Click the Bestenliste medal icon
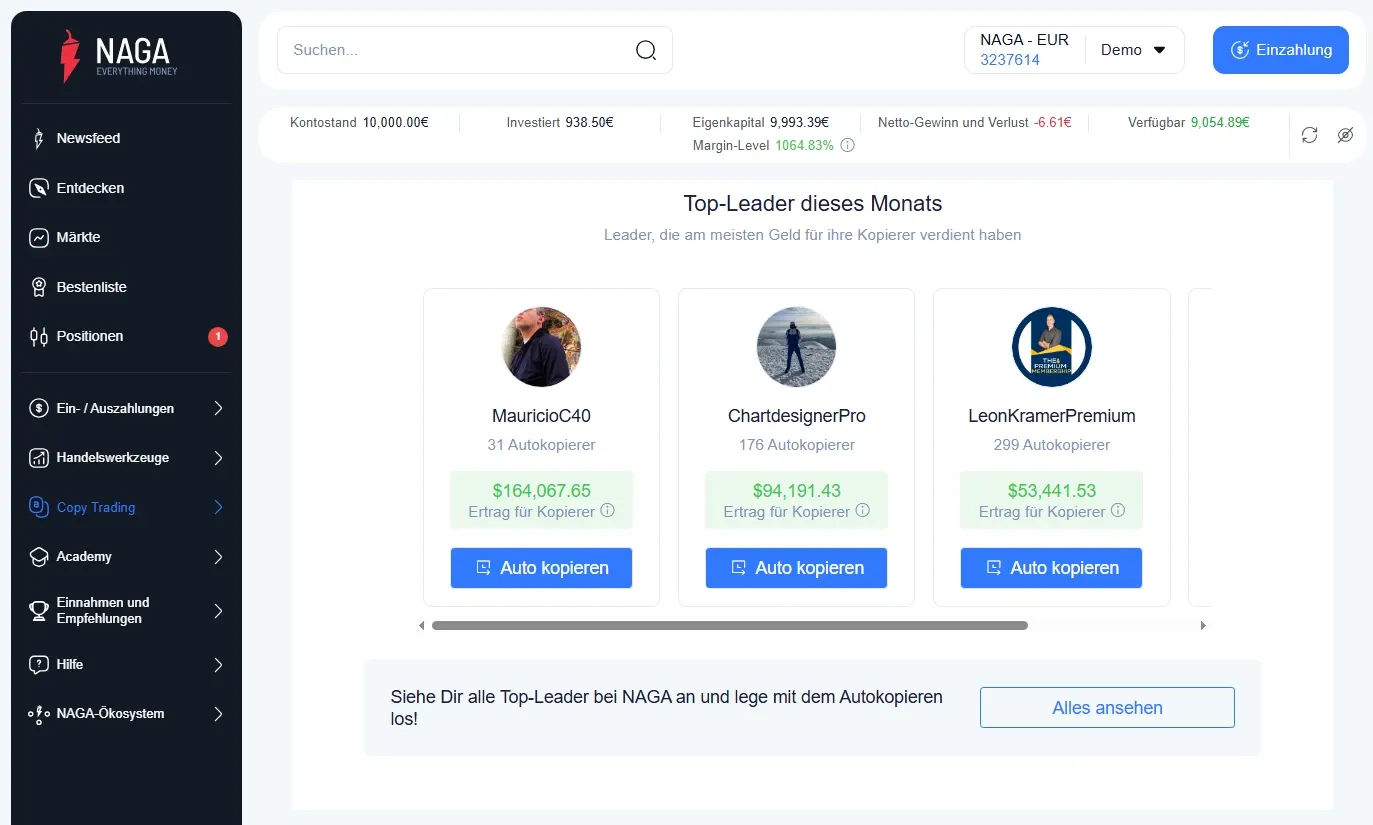 [39, 287]
